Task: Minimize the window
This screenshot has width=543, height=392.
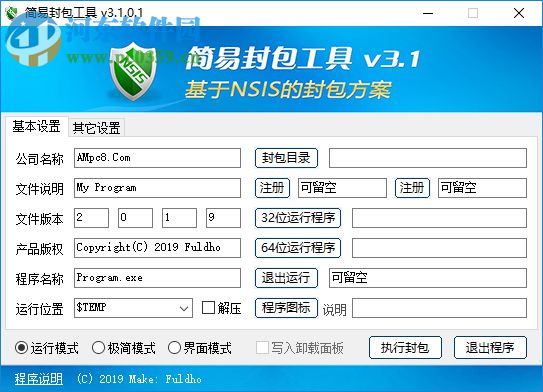Action: click(x=428, y=13)
